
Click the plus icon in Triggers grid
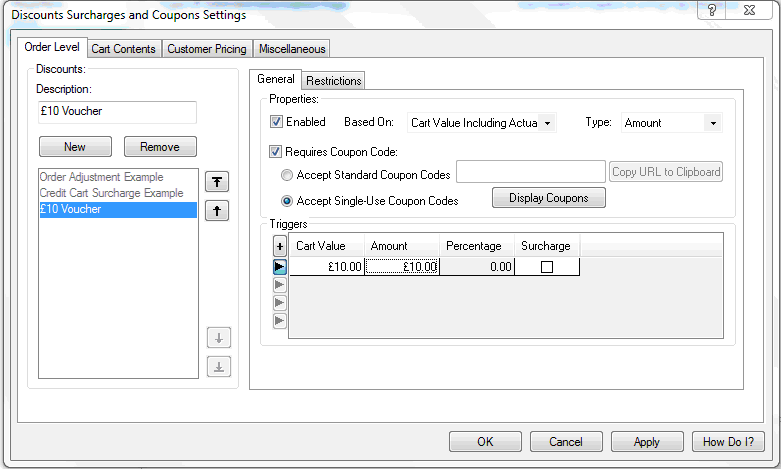tap(280, 246)
